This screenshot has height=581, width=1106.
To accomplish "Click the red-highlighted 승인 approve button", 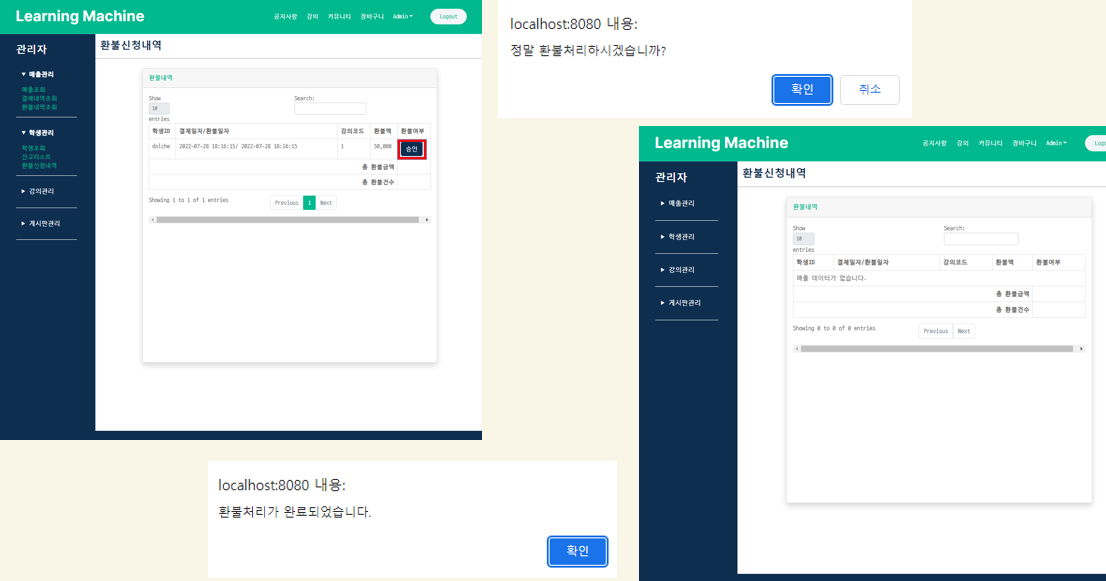I will [x=413, y=149].
